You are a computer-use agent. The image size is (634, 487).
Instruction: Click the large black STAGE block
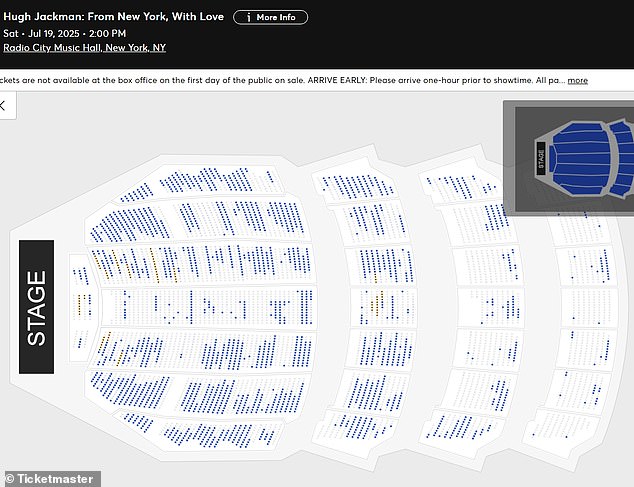36,307
